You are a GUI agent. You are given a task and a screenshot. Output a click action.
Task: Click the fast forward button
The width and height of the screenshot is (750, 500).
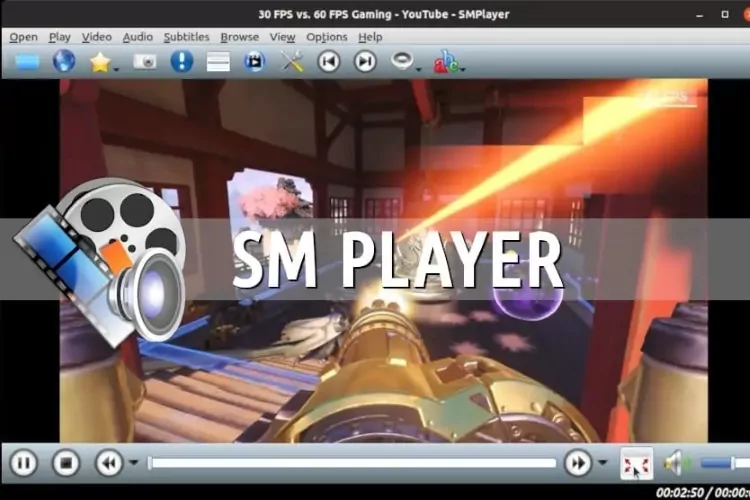[x=578, y=463]
